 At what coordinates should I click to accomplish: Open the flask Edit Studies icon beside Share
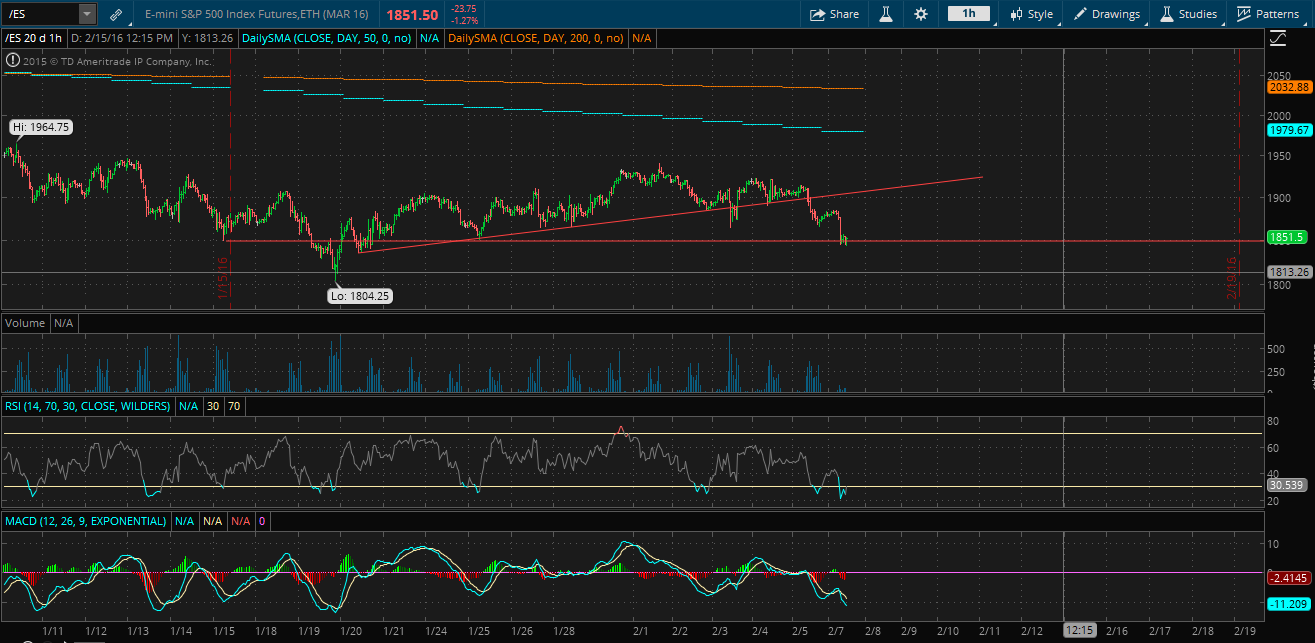[885, 14]
